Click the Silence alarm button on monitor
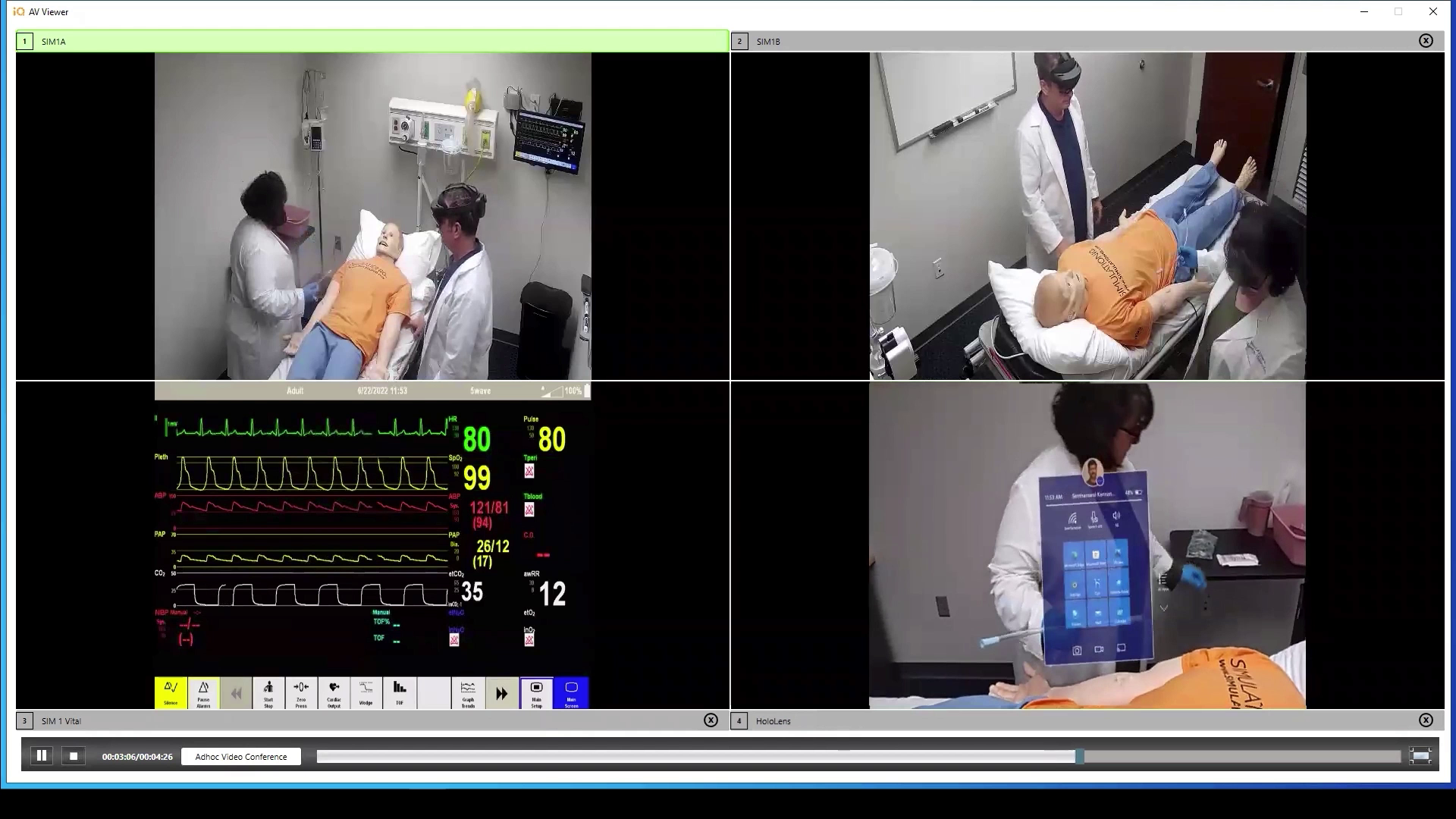 pos(171,692)
